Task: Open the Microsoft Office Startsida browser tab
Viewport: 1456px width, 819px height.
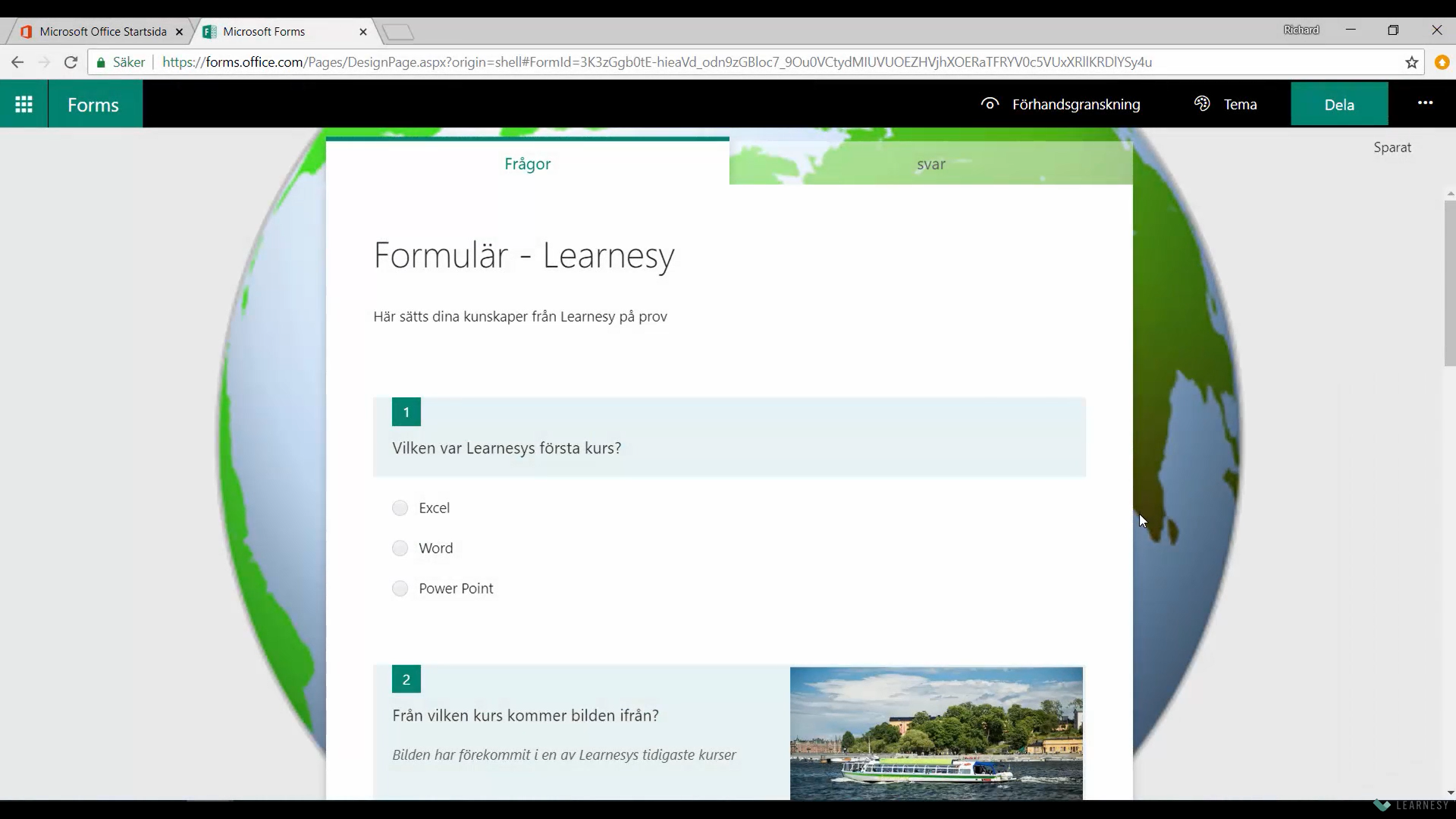Action: (x=102, y=32)
